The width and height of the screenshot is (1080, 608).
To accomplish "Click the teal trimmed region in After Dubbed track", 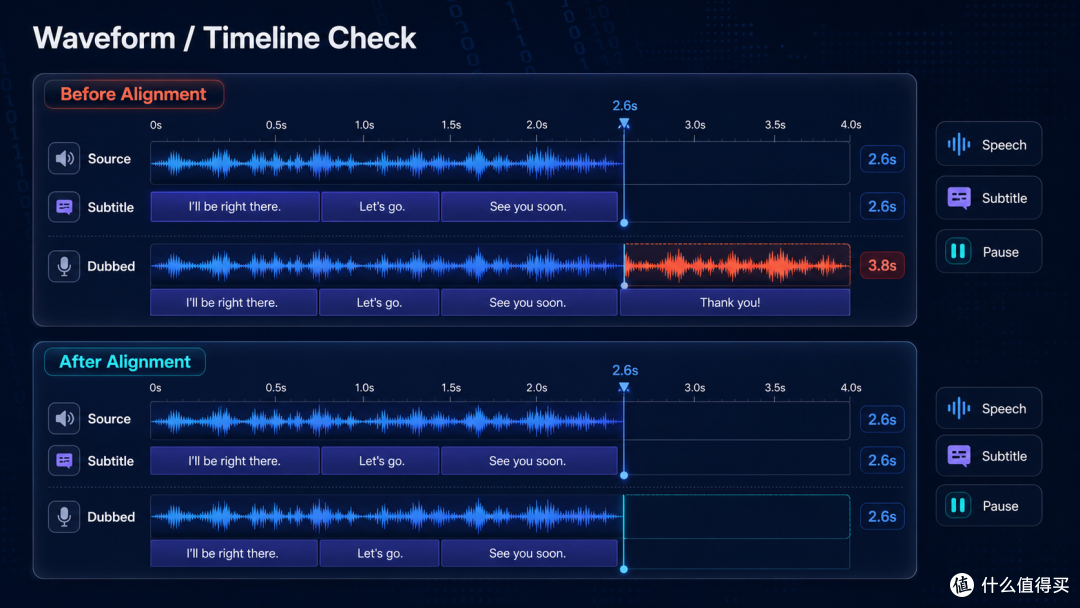I will [737, 516].
